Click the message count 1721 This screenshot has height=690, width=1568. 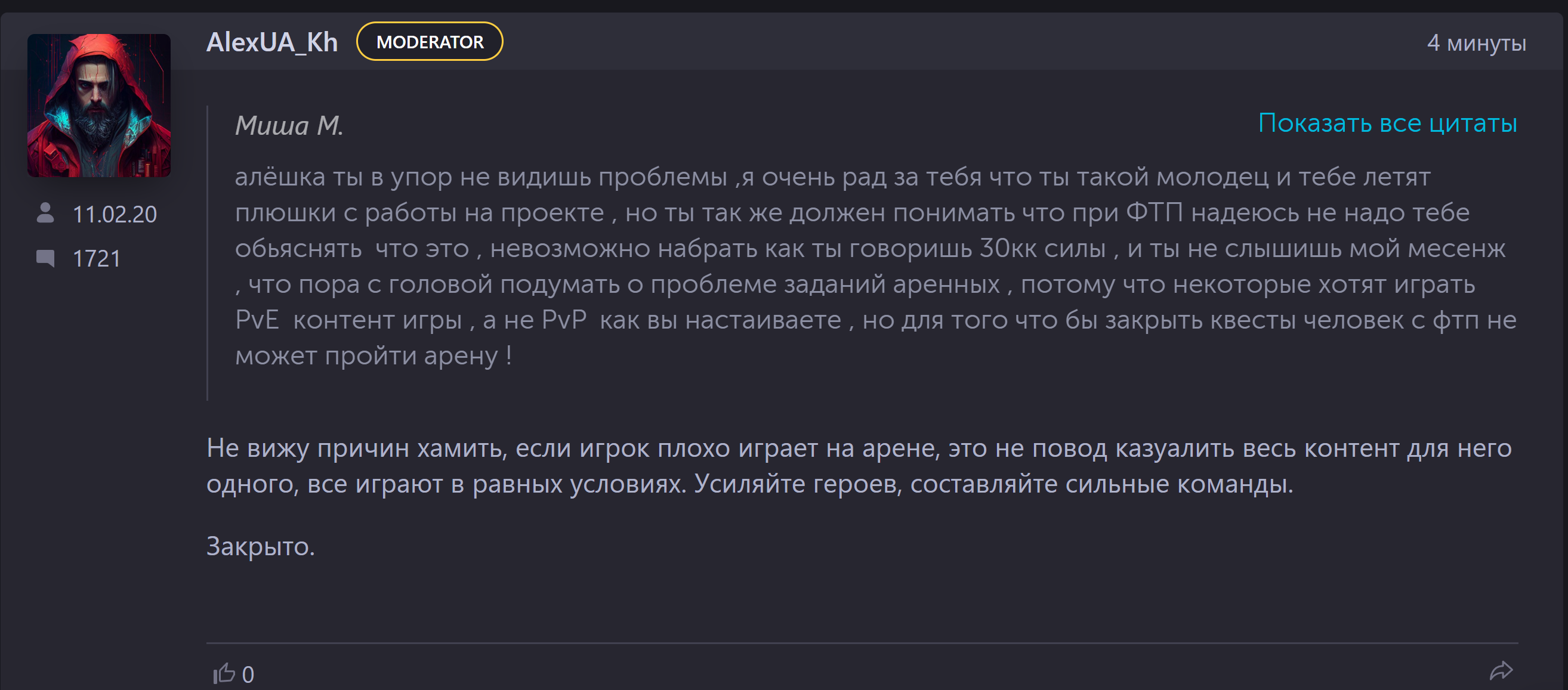pos(96,259)
